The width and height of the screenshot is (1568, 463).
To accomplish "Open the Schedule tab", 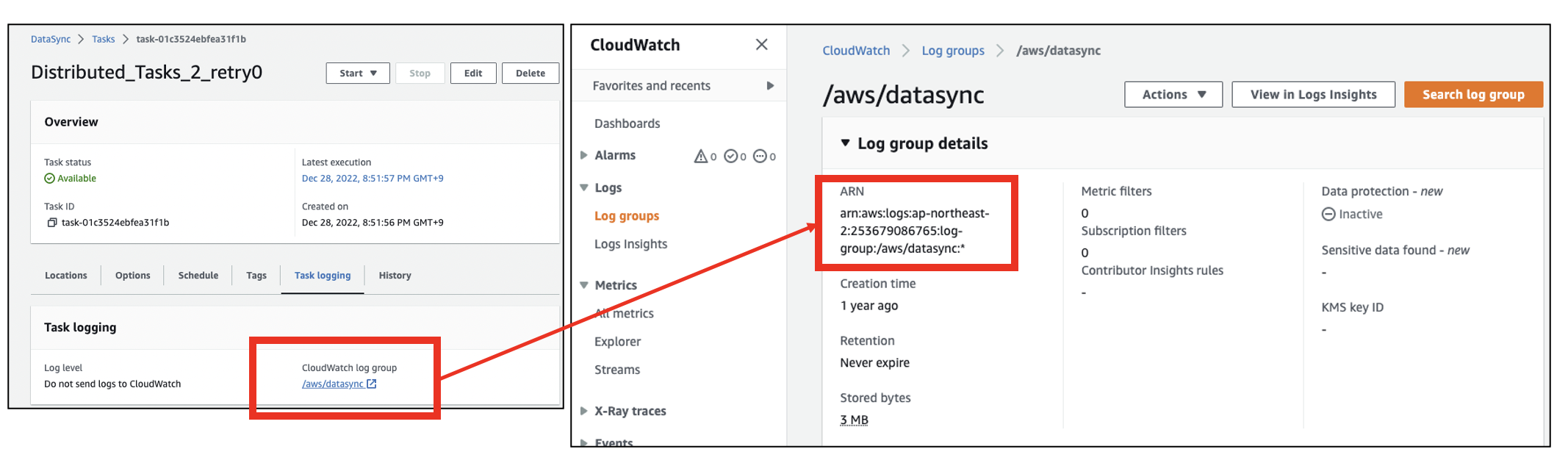I will (198, 276).
